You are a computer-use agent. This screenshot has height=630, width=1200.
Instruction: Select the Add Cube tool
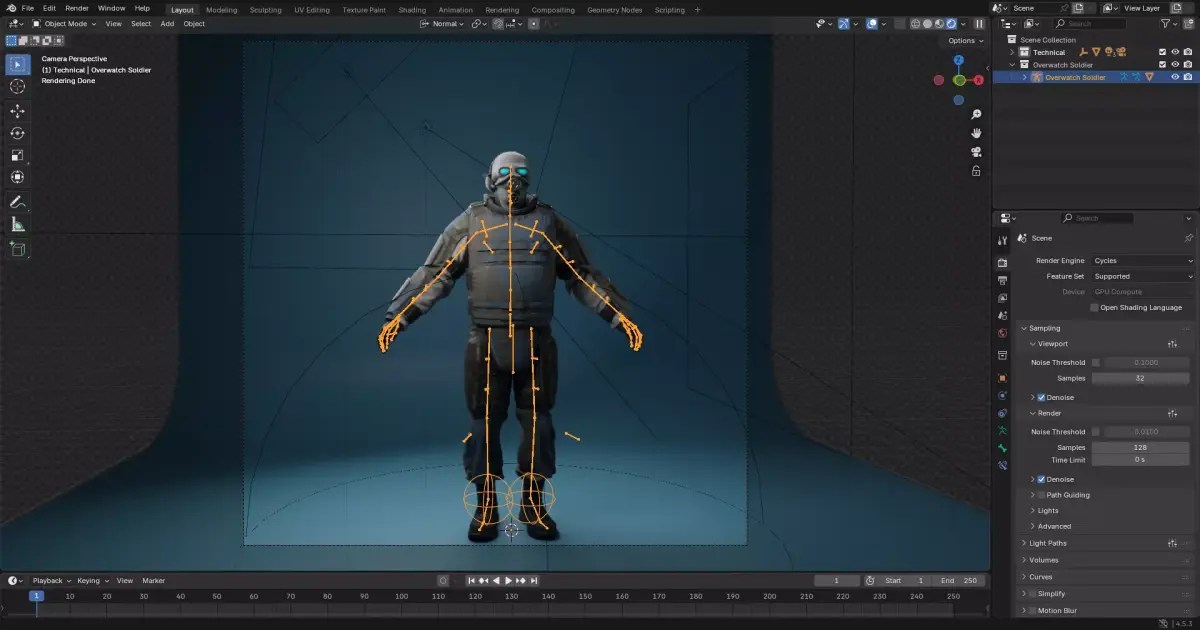tap(17, 248)
